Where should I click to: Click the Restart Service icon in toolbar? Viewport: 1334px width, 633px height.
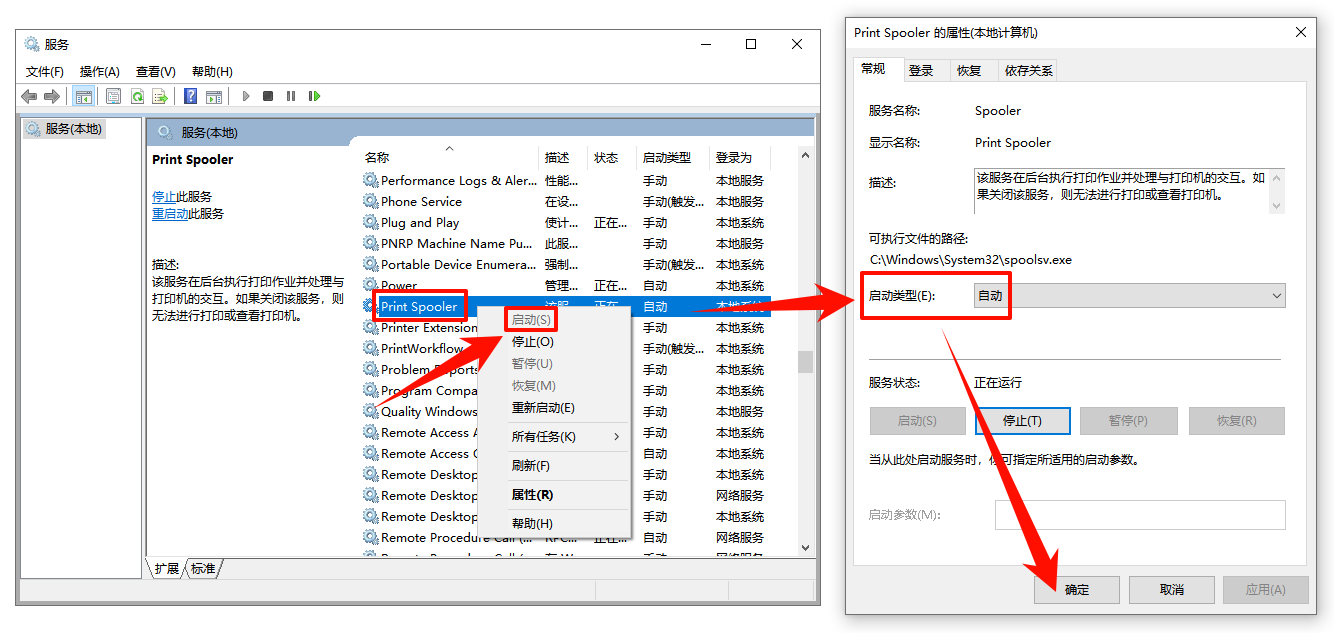point(315,96)
